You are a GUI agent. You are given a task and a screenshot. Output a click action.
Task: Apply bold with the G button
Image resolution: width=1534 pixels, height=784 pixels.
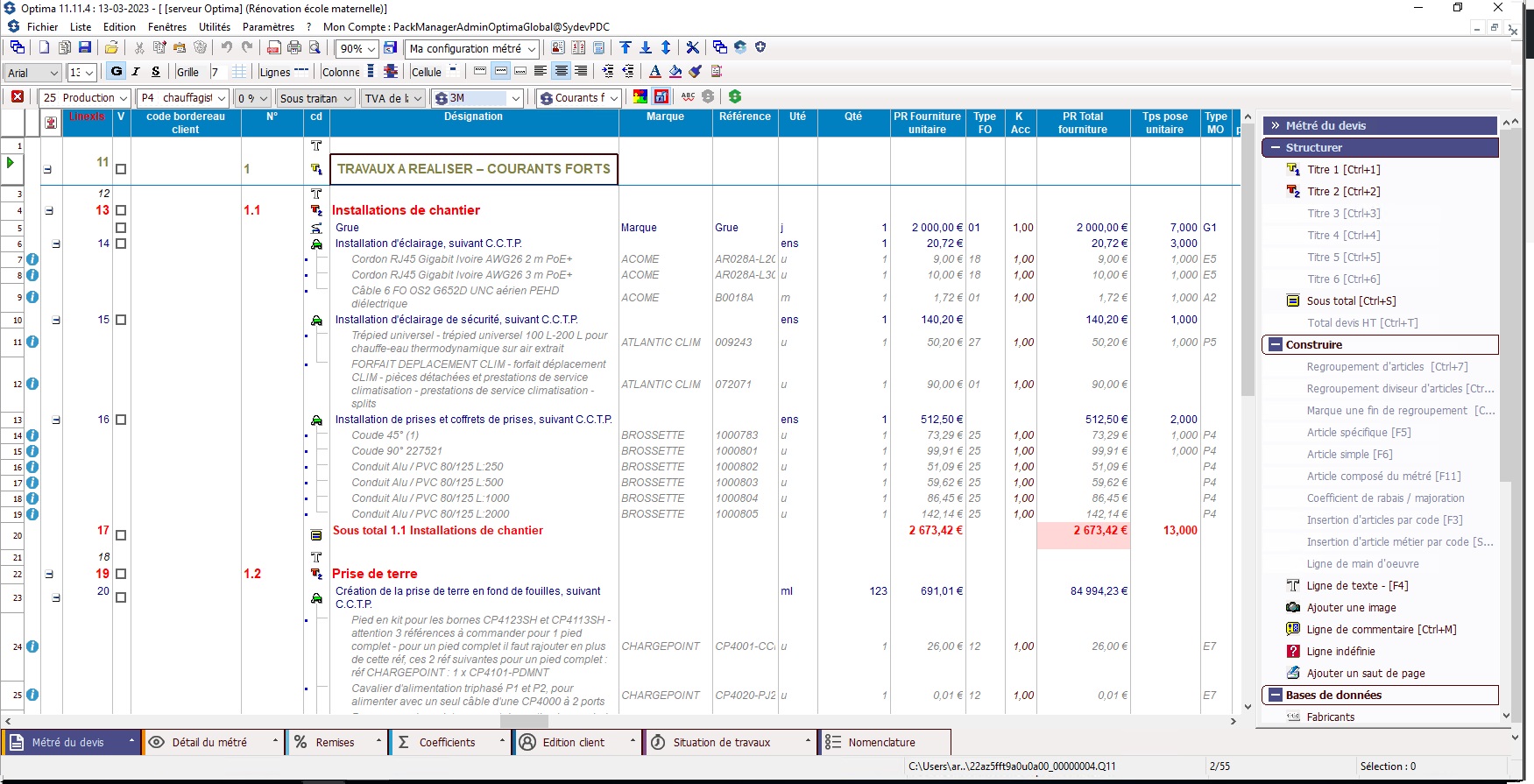click(x=117, y=72)
